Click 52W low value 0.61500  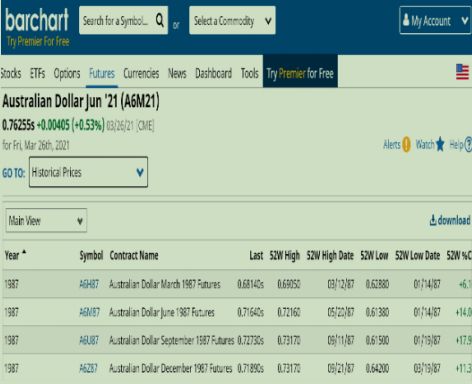point(377,340)
